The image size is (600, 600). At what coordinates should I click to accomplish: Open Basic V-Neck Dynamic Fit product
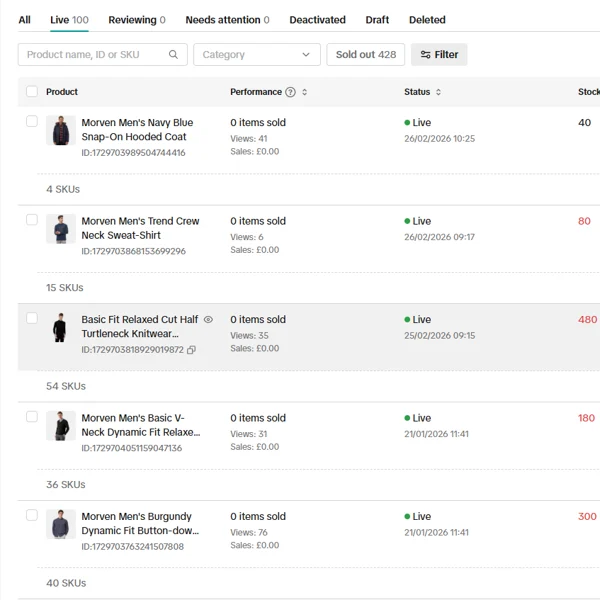[140, 425]
